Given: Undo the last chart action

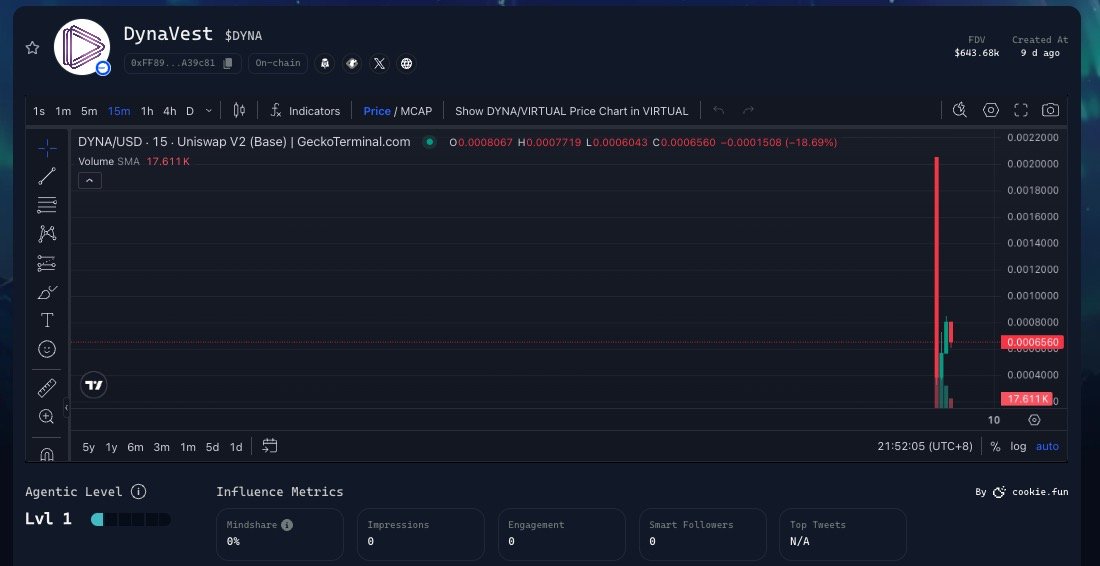Looking at the screenshot, I should click(x=718, y=110).
